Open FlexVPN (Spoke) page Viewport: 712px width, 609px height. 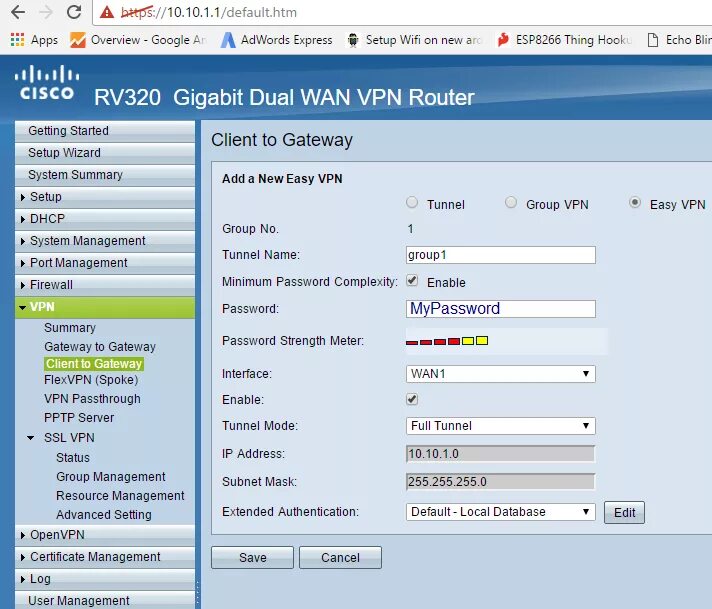(x=91, y=380)
